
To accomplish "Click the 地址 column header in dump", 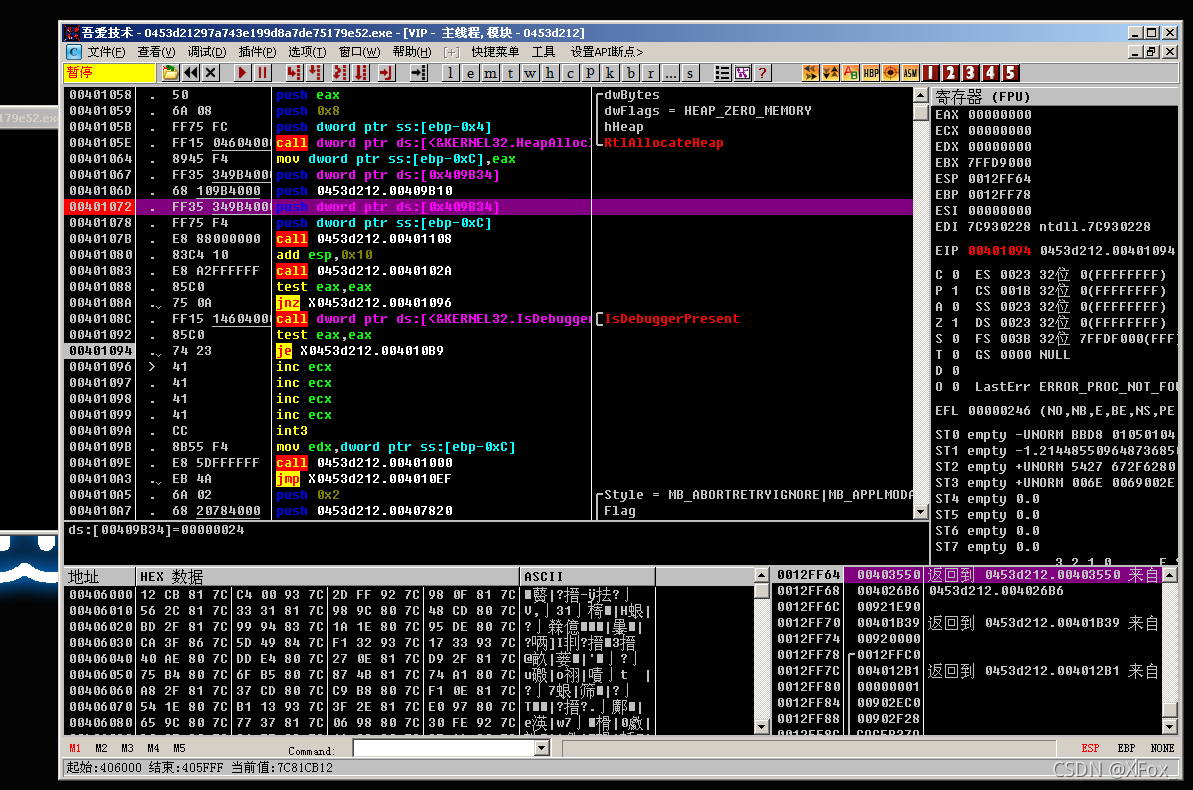I will (x=100, y=576).
